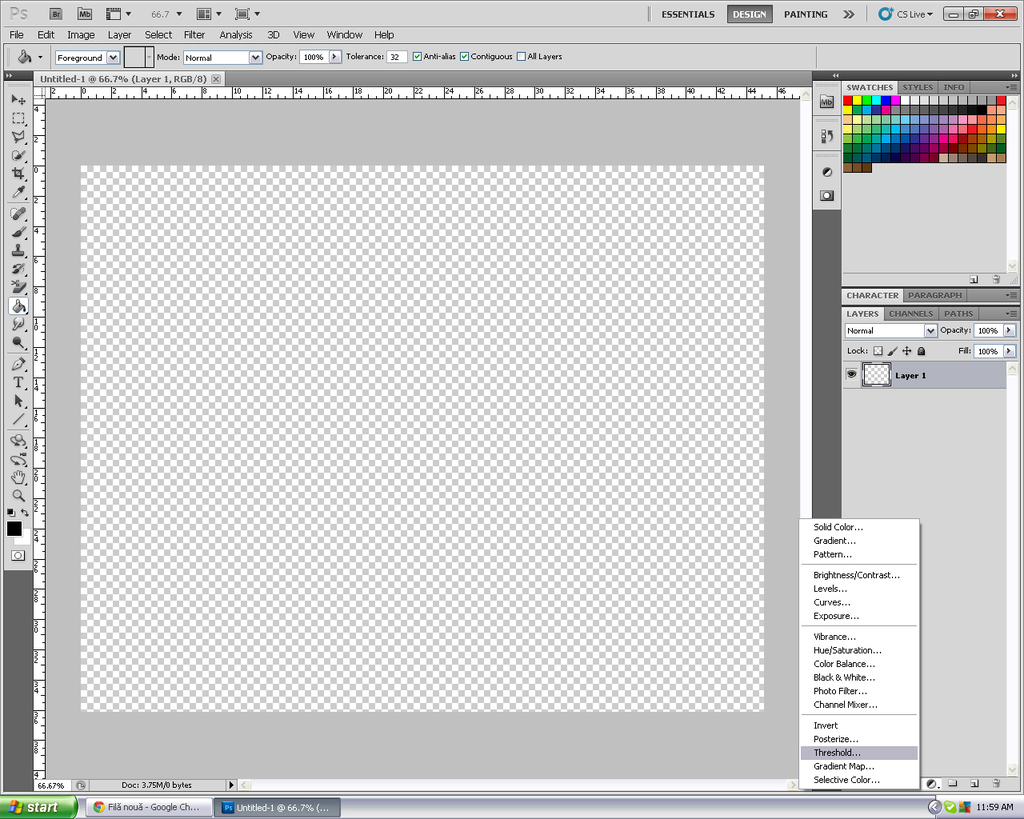Image resolution: width=1024 pixels, height=819 pixels.
Task: Select the Eyedropper tool
Action: (x=18, y=193)
